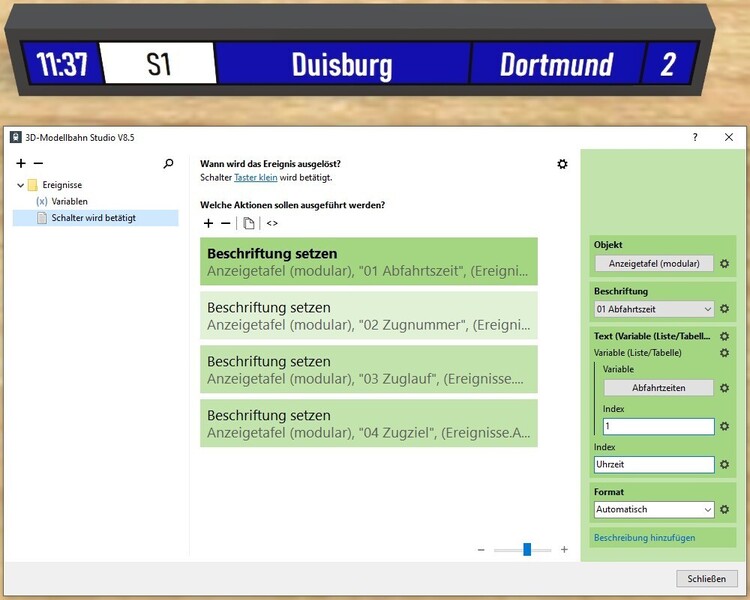750x600 pixels.
Task: Click the track number 2 on the display board
Action: click(x=669, y=64)
